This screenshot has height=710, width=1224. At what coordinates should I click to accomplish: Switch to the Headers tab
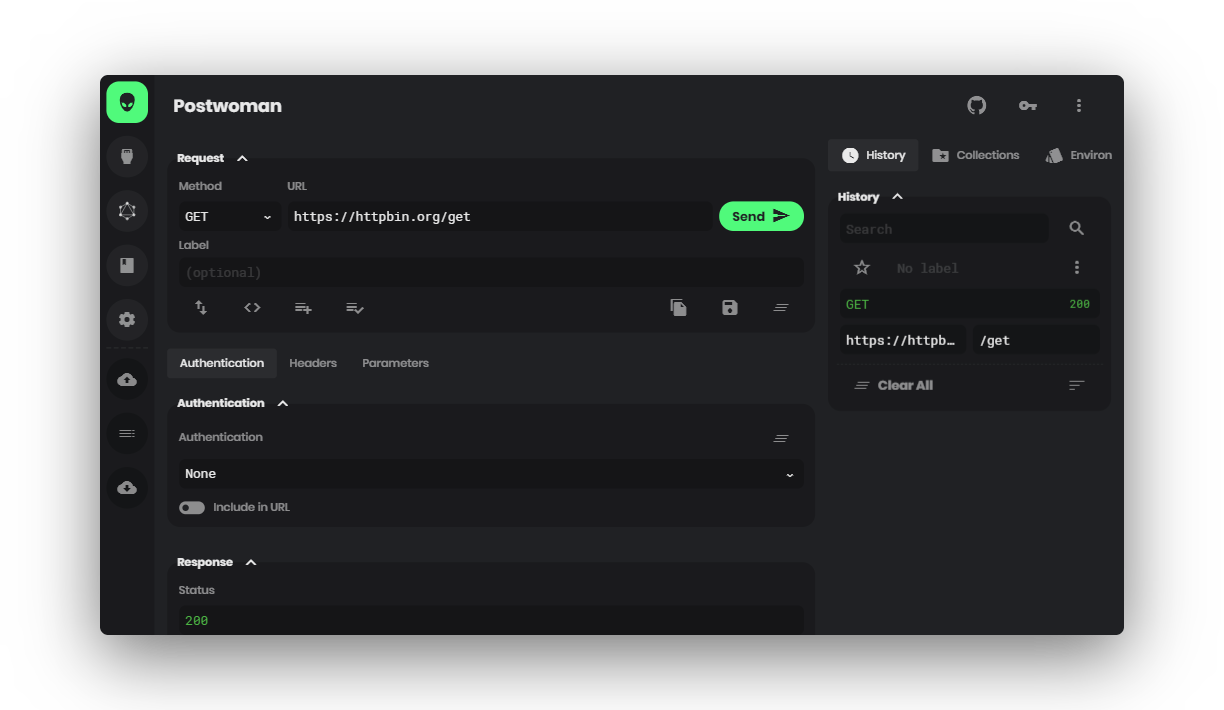(313, 363)
